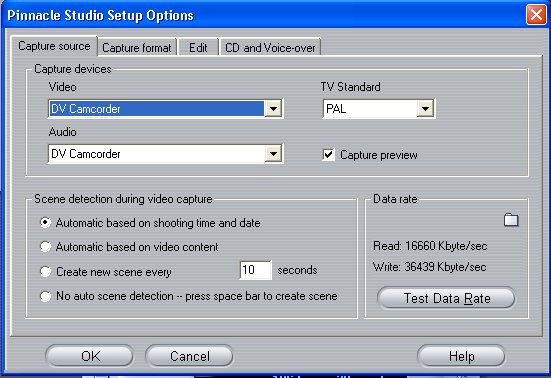The height and width of the screenshot is (378, 551).
Task: Open the data rate folder browse icon
Action: click(511, 220)
